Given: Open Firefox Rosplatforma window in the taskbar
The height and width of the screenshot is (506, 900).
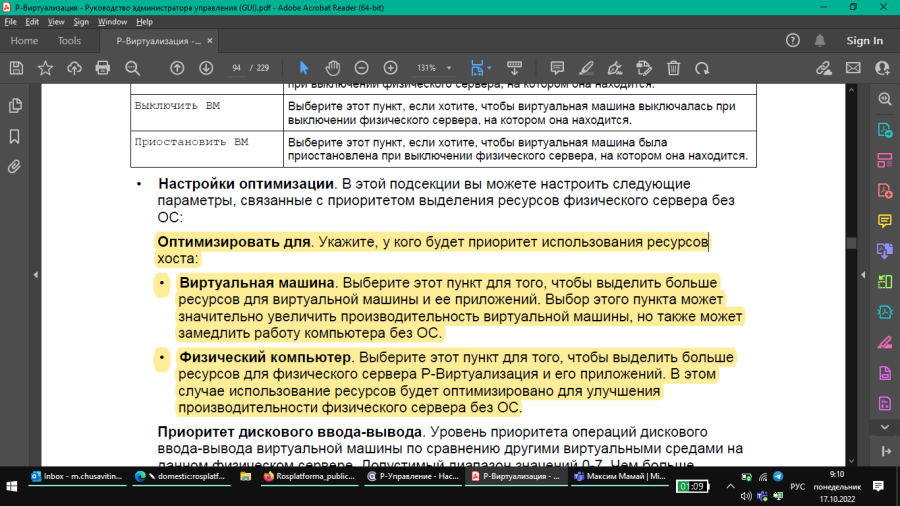Looking at the screenshot, I should [310, 478].
